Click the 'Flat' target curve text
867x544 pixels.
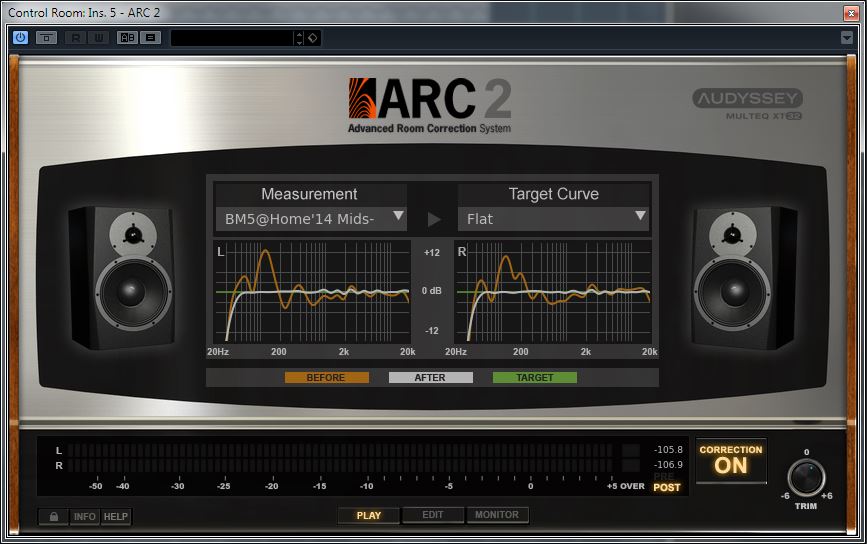coord(479,219)
